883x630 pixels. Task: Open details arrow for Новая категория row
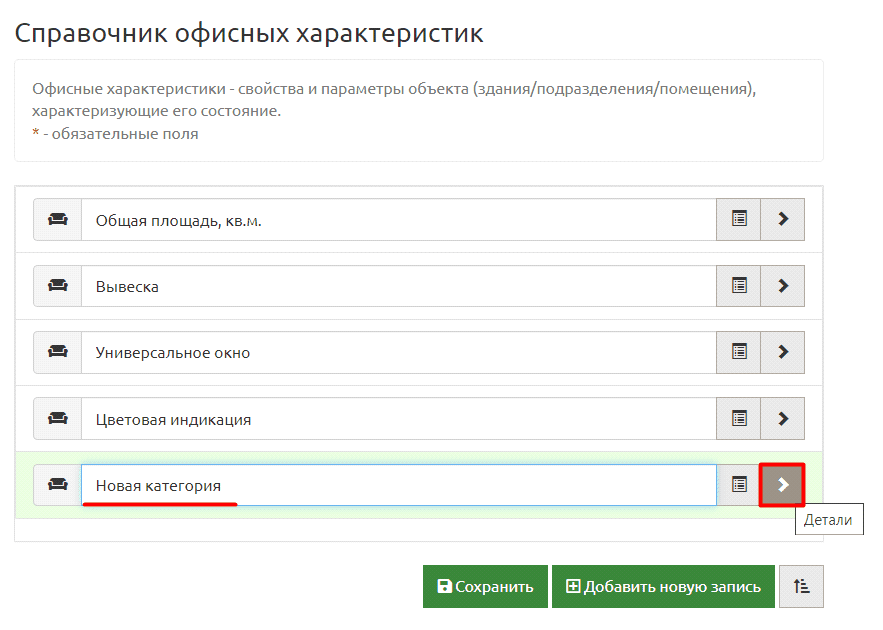(x=782, y=485)
